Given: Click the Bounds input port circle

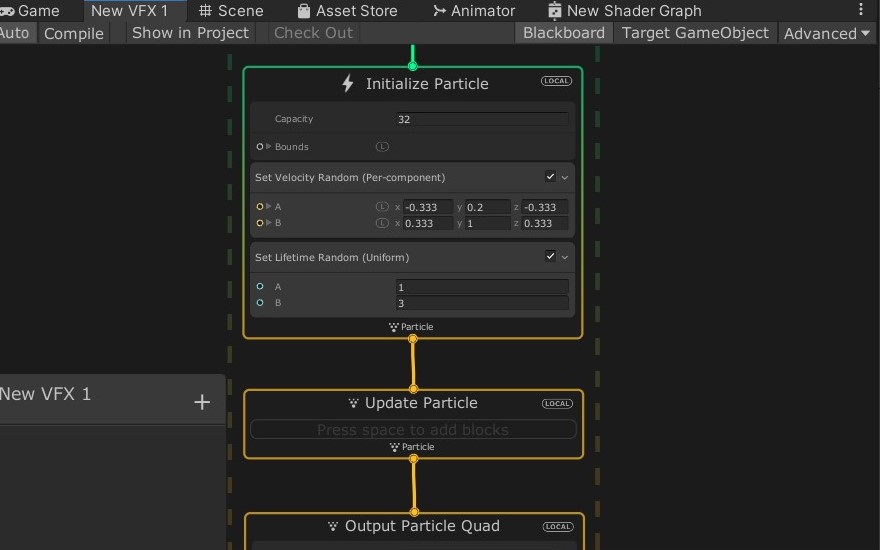Looking at the screenshot, I should (x=260, y=146).
